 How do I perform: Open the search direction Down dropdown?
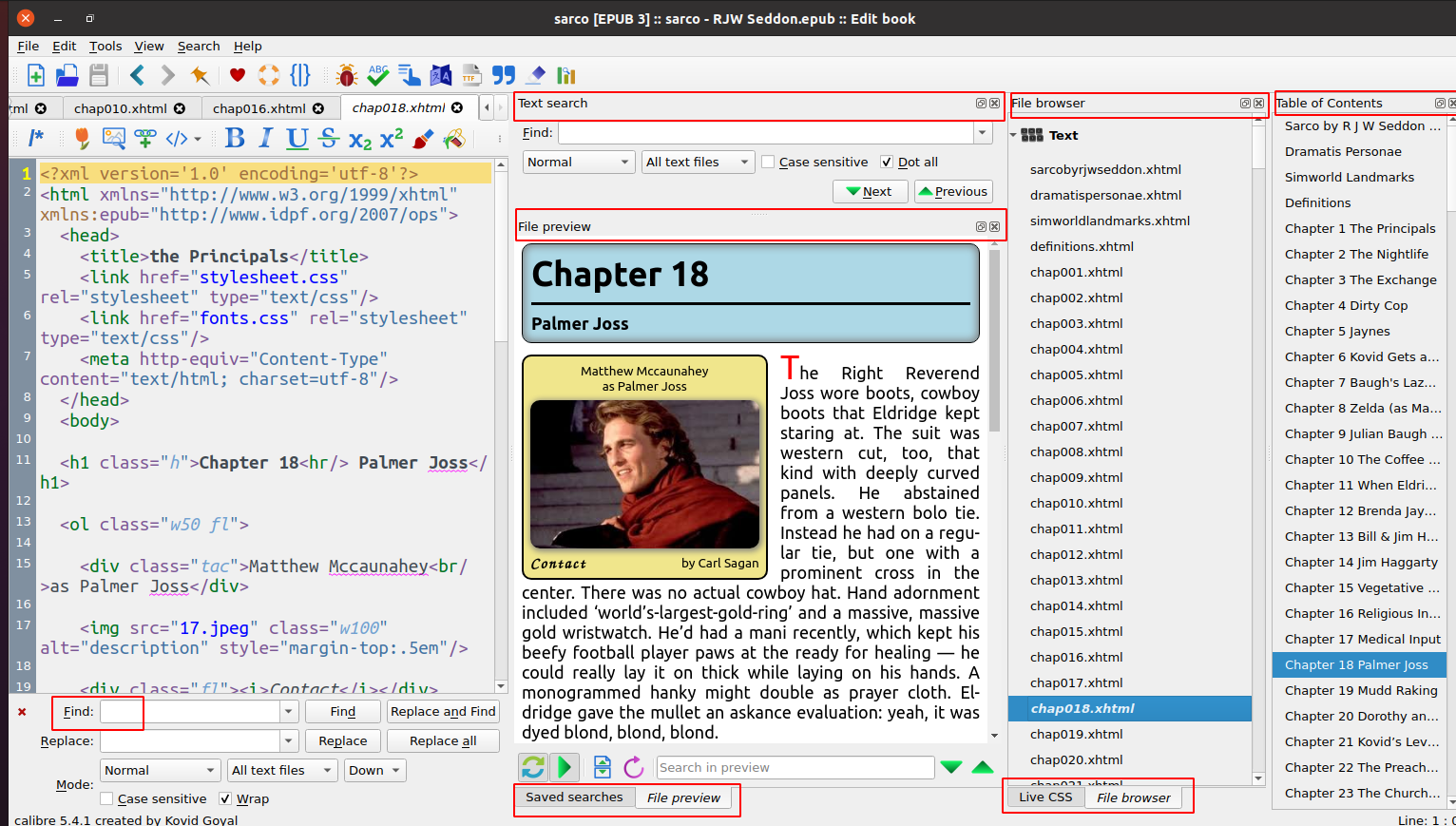click(x=375, y=770)
